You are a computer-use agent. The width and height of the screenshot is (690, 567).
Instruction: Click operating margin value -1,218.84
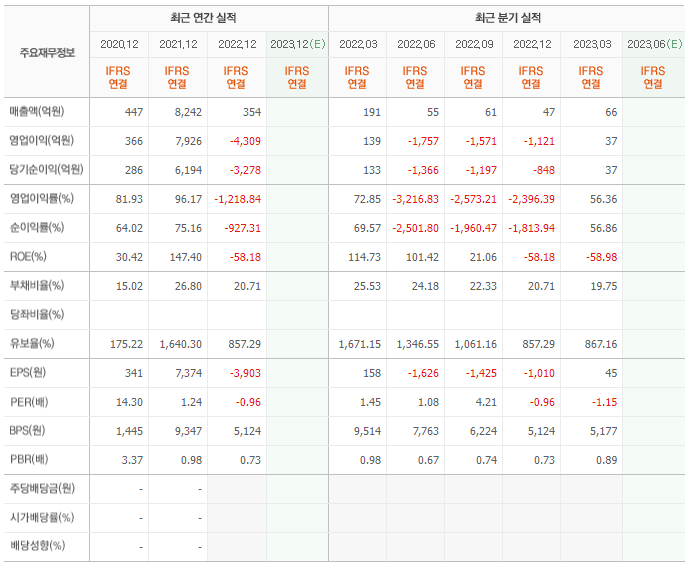238,199
